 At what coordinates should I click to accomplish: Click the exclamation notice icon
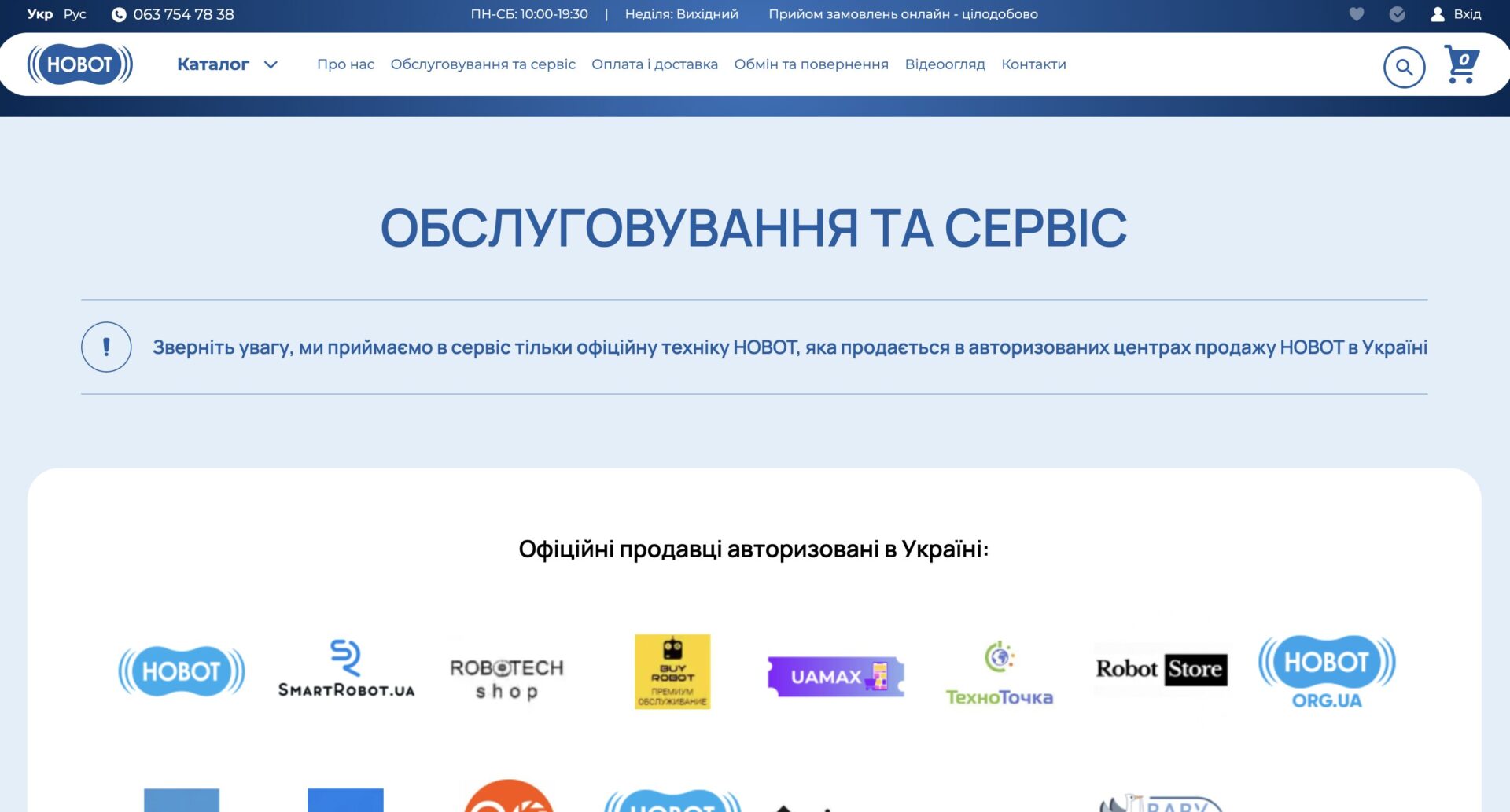click(106, 347)
